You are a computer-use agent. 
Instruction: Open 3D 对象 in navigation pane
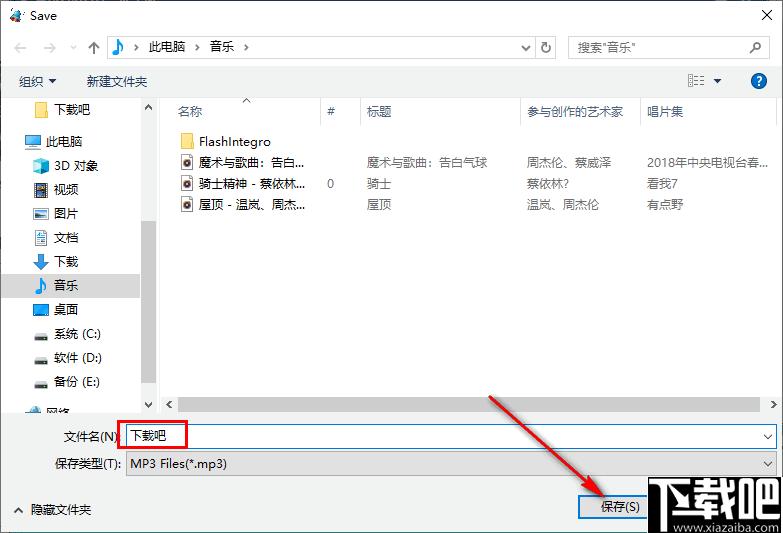tap(75, 165)
